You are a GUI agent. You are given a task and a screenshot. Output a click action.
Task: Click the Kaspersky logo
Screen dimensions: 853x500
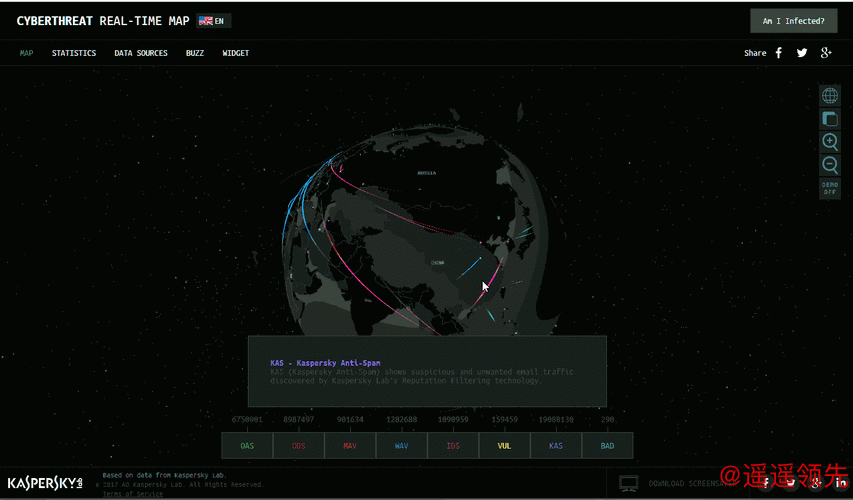(x=45, y=483)
